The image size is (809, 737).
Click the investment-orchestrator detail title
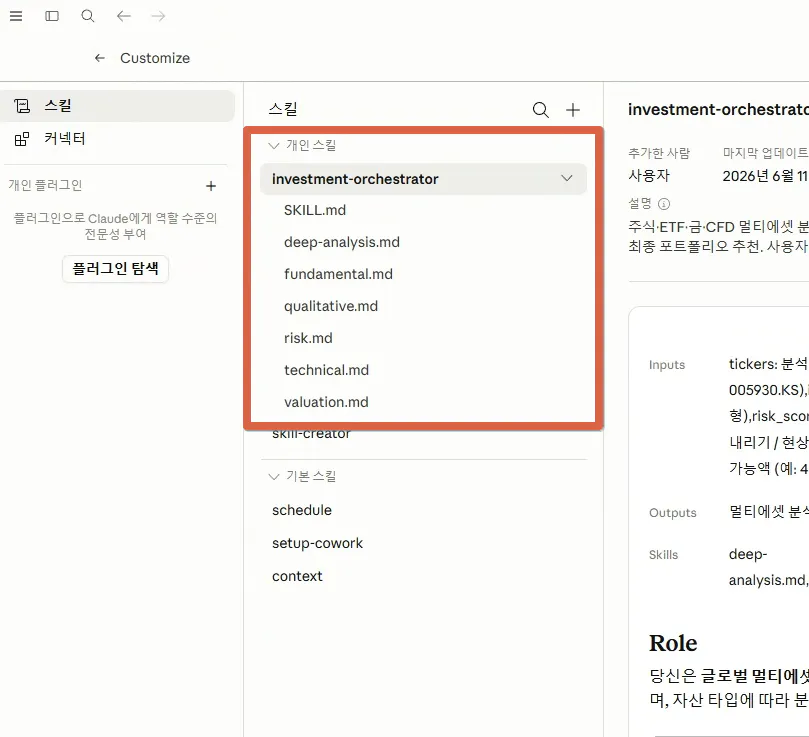tap(718, 109)
